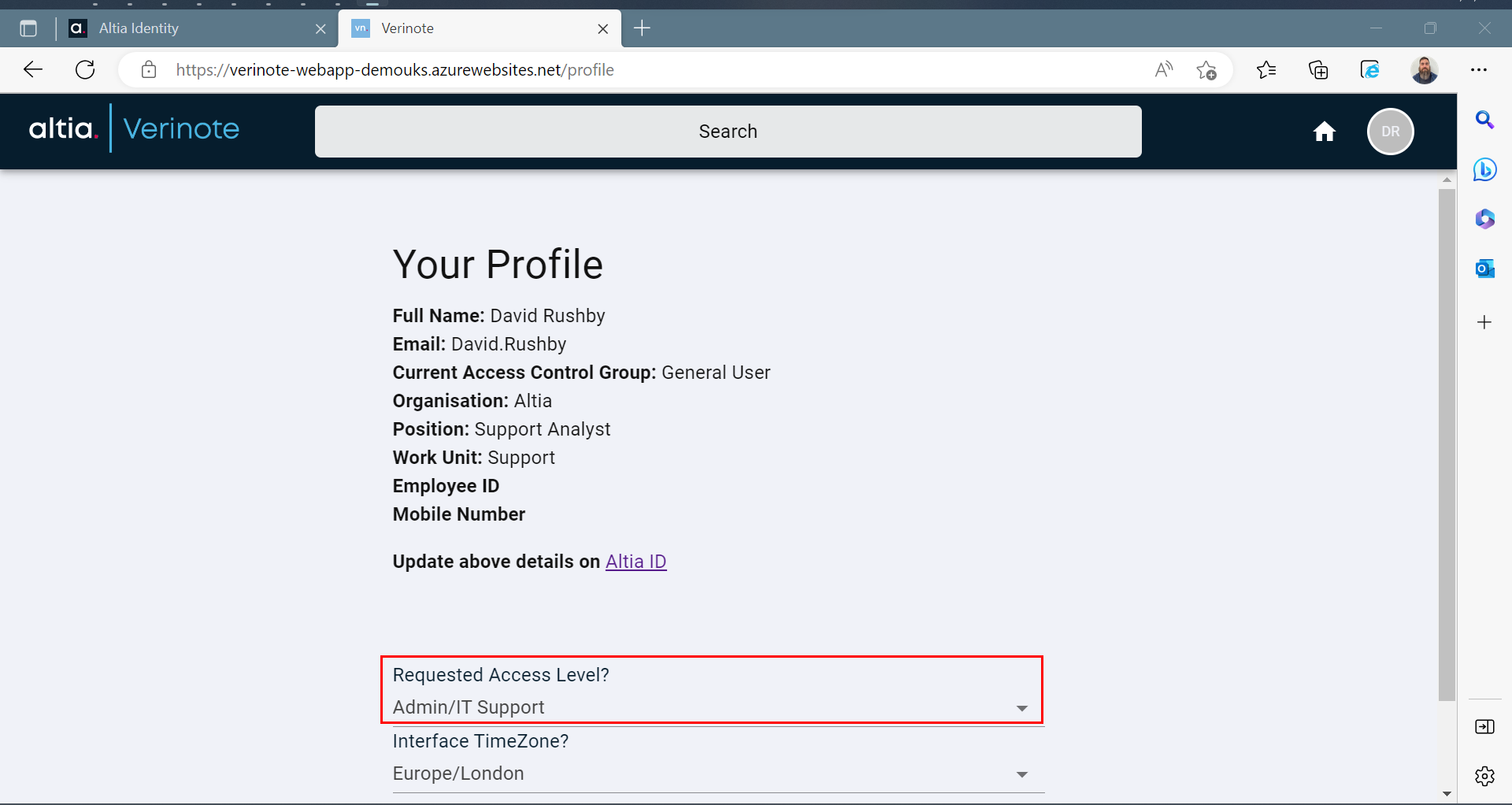Click the 'David Rushby' full name text
Viewport: 1512px width, 805px height.
547,316
